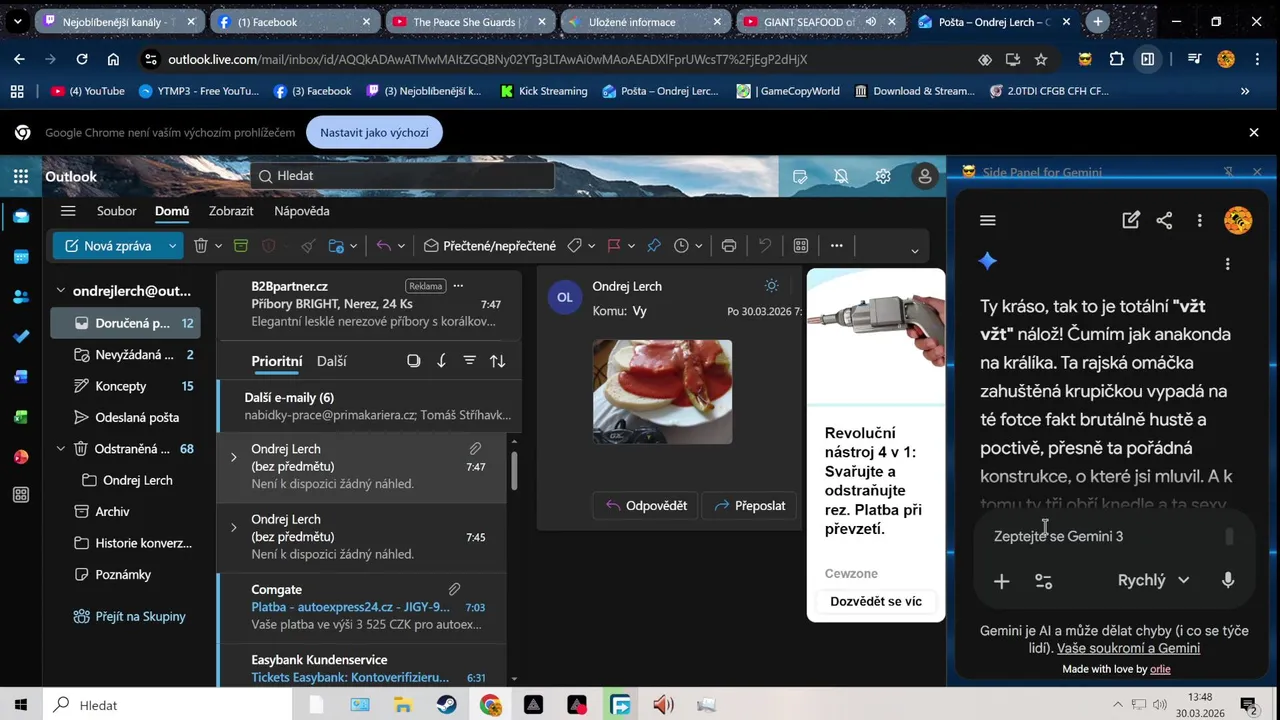
Task: Click Přeposlat forward button
Action: 750,506
